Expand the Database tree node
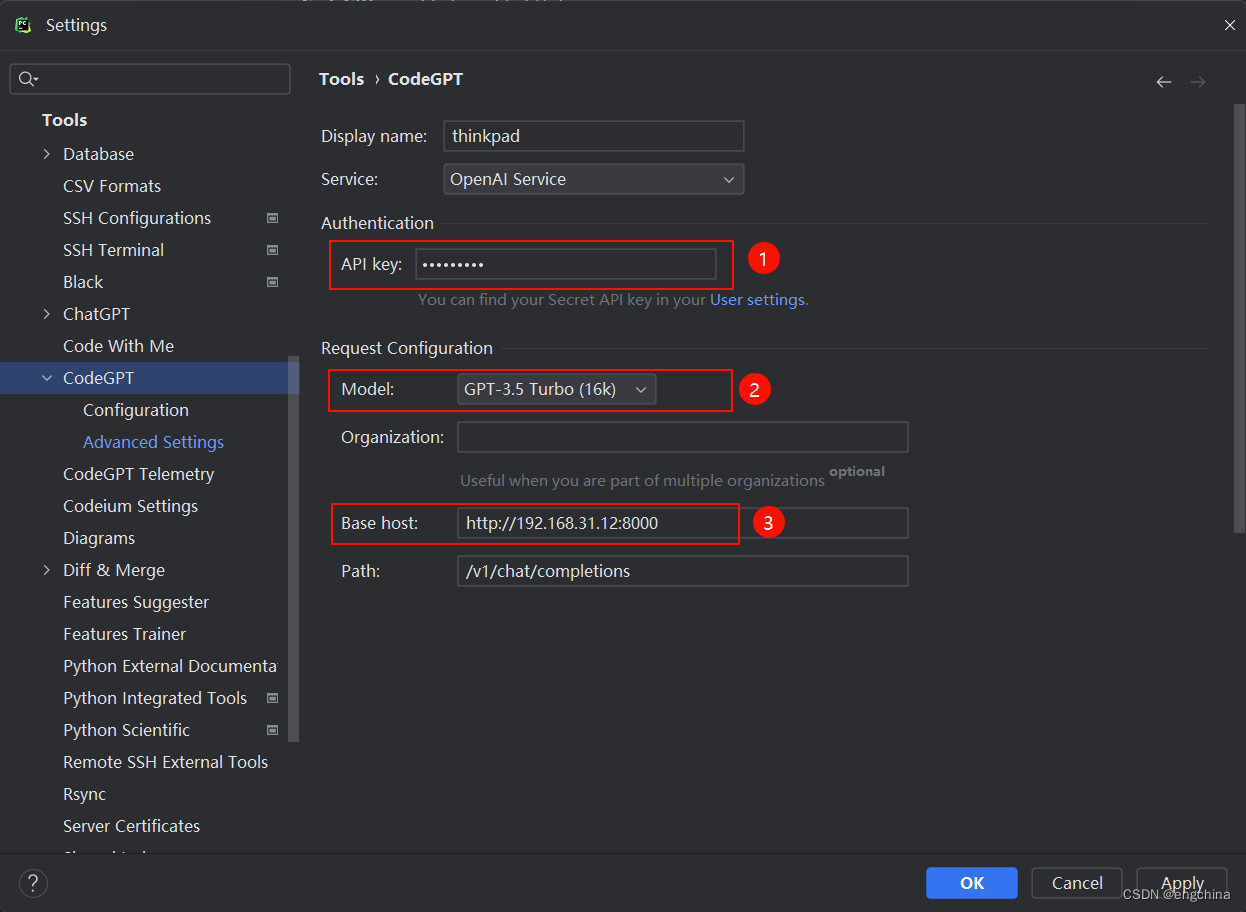Image resolution: width=1246 pixels, height=912 pixels. click(x=47, y=154)
